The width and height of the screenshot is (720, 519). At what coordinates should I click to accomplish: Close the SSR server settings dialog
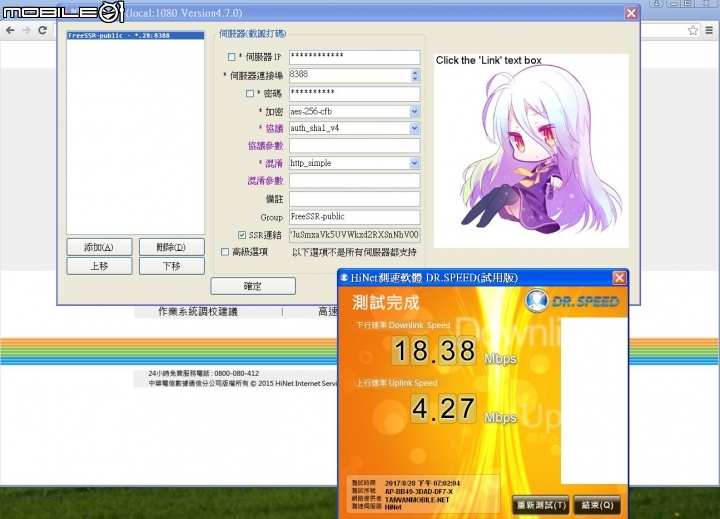point(631,13)
